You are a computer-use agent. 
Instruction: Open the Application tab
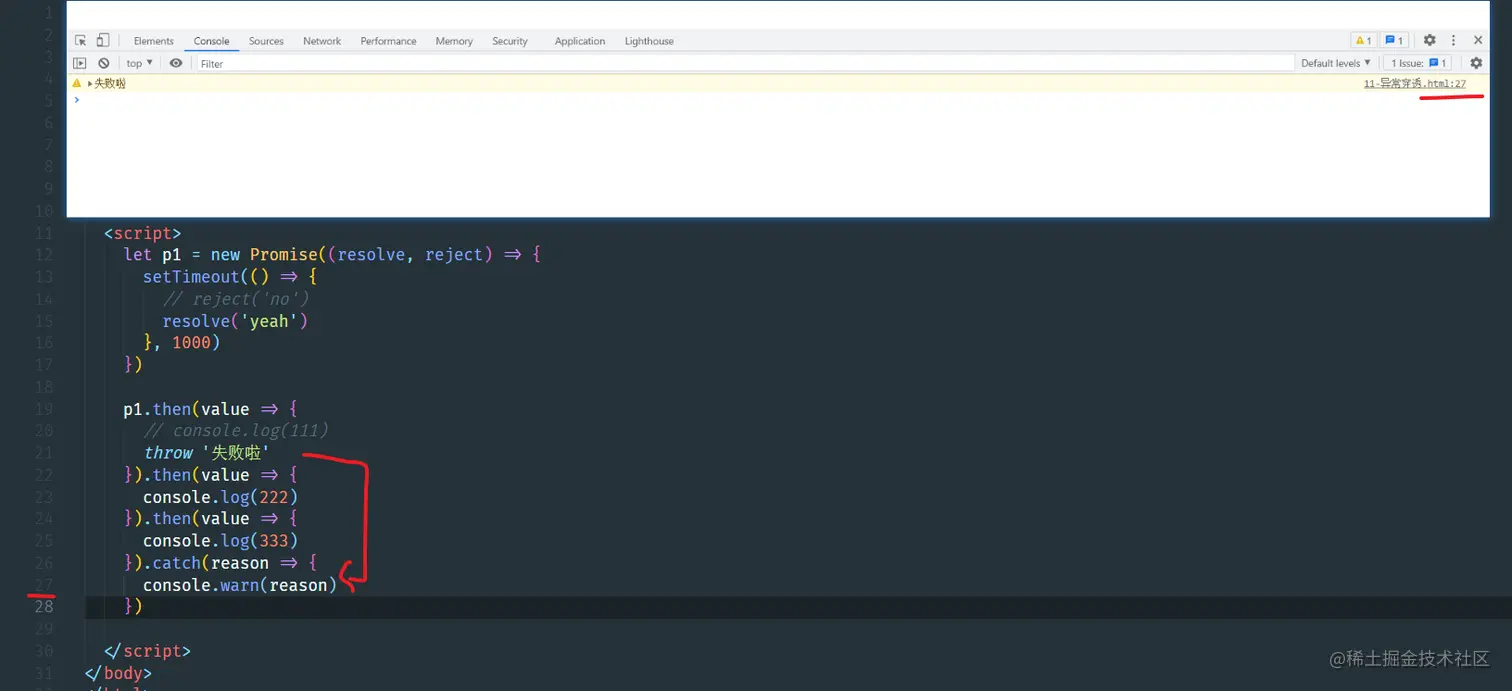[580, 41]
